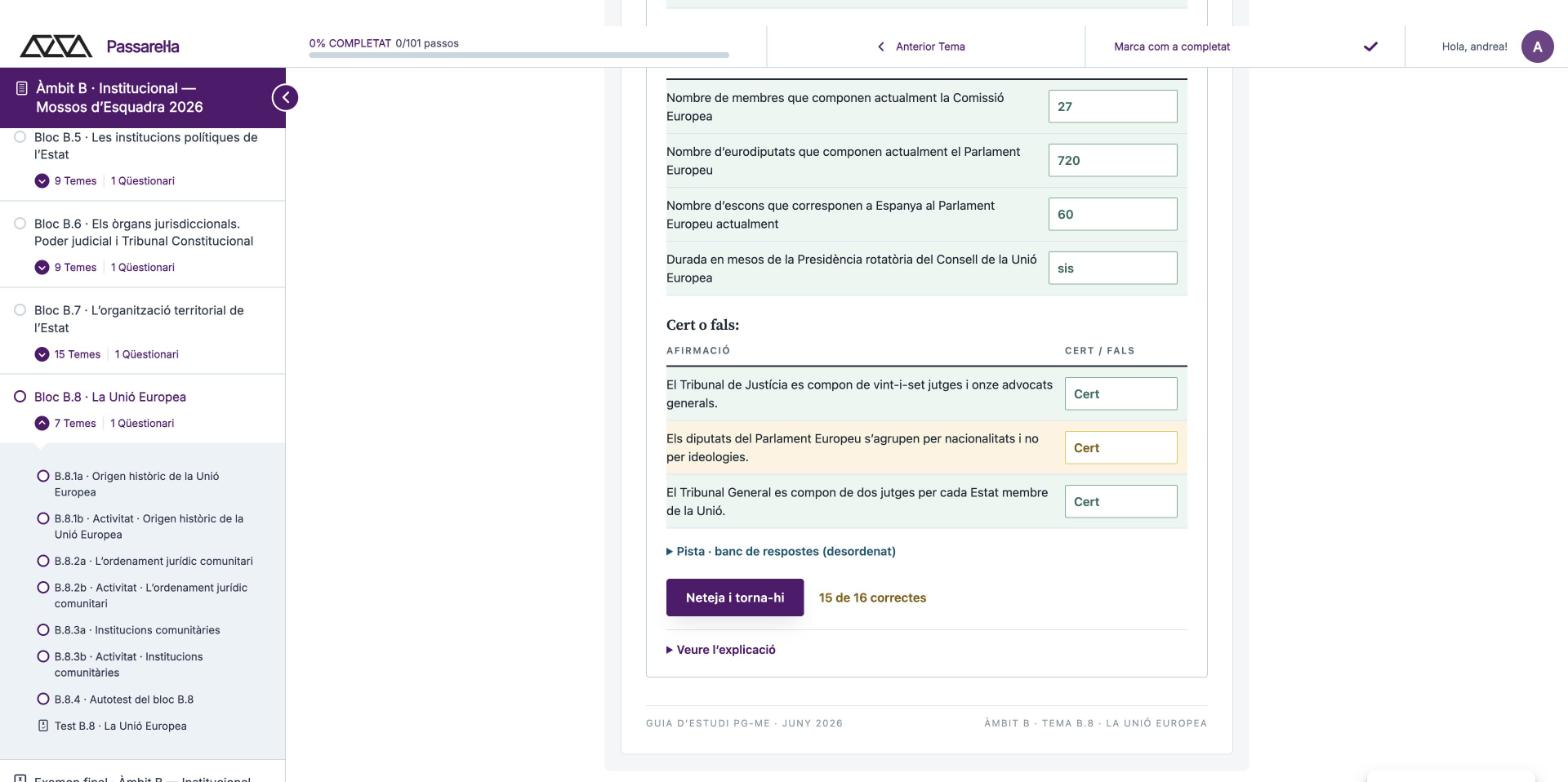Click the course document icon beside Àmbit B
Screen dimensions: 1568x782
click(x=22, y=89)
